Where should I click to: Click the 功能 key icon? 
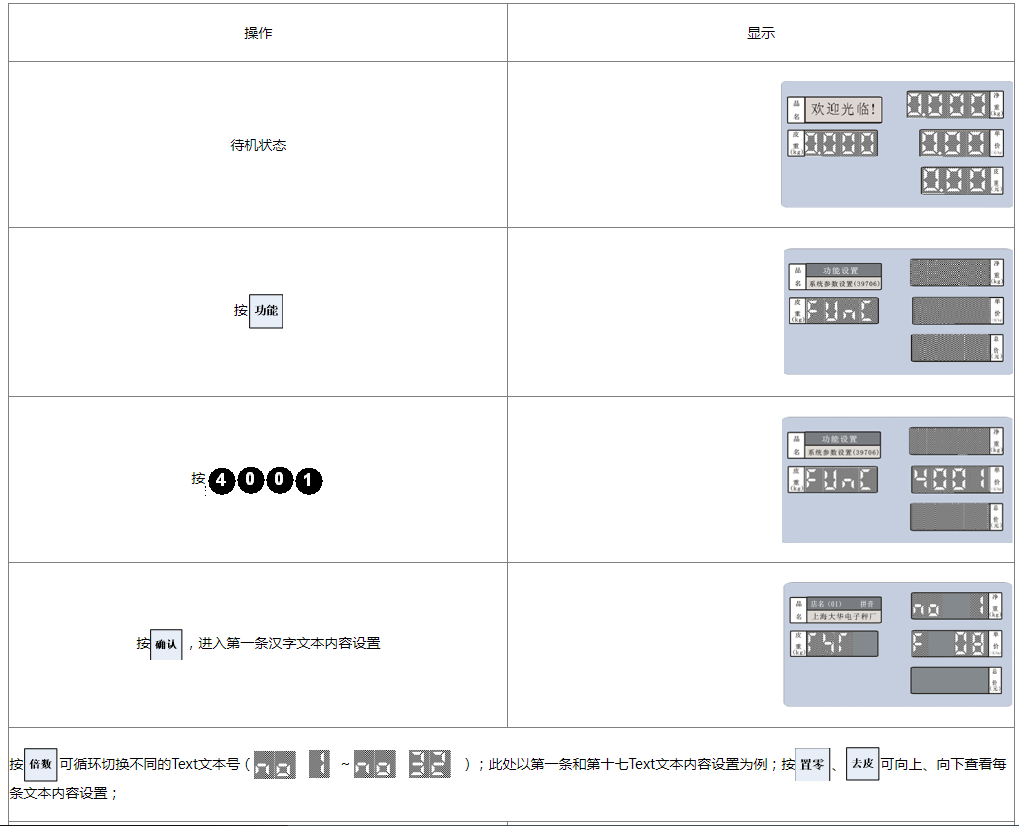[266, 311]
